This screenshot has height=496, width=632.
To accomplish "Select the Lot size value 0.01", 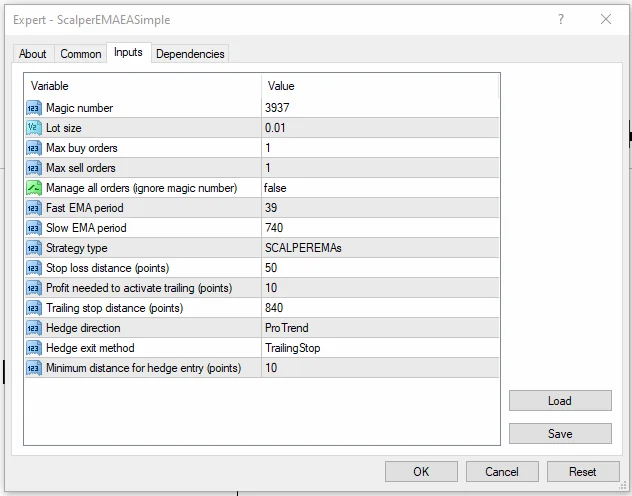I will click(x=380, y=128).
